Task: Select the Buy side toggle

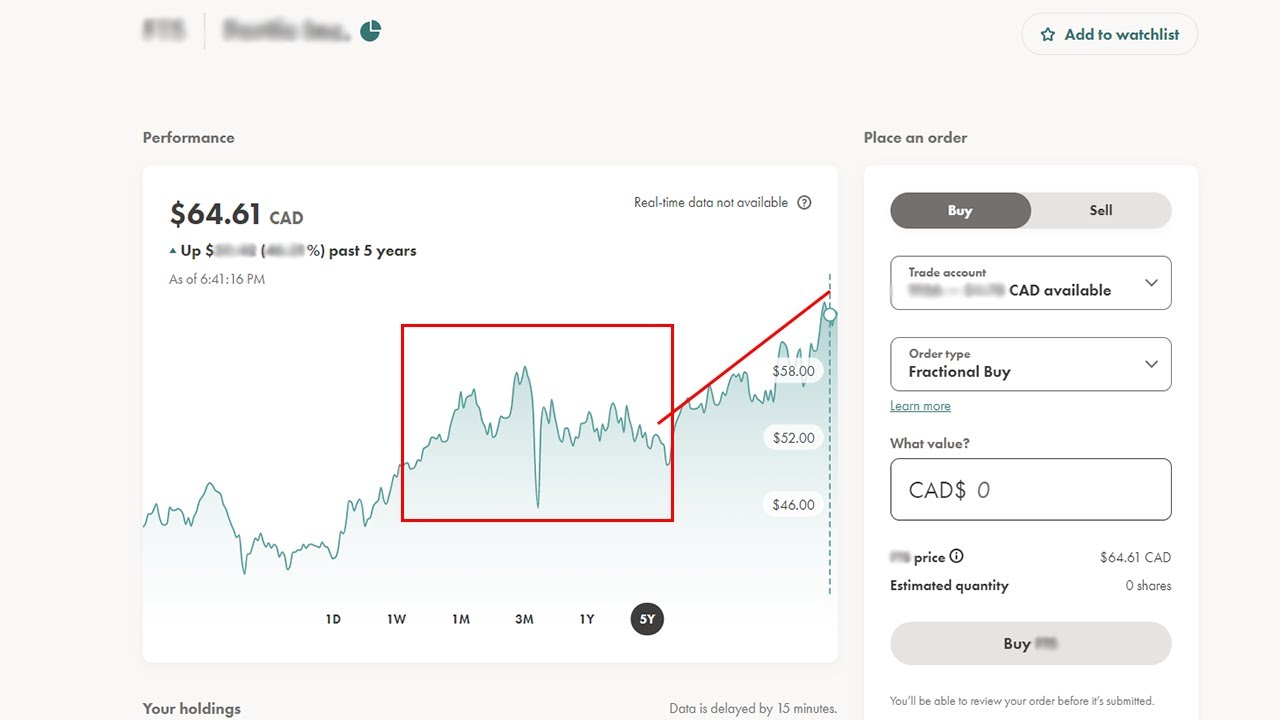Action: [960, 211]
